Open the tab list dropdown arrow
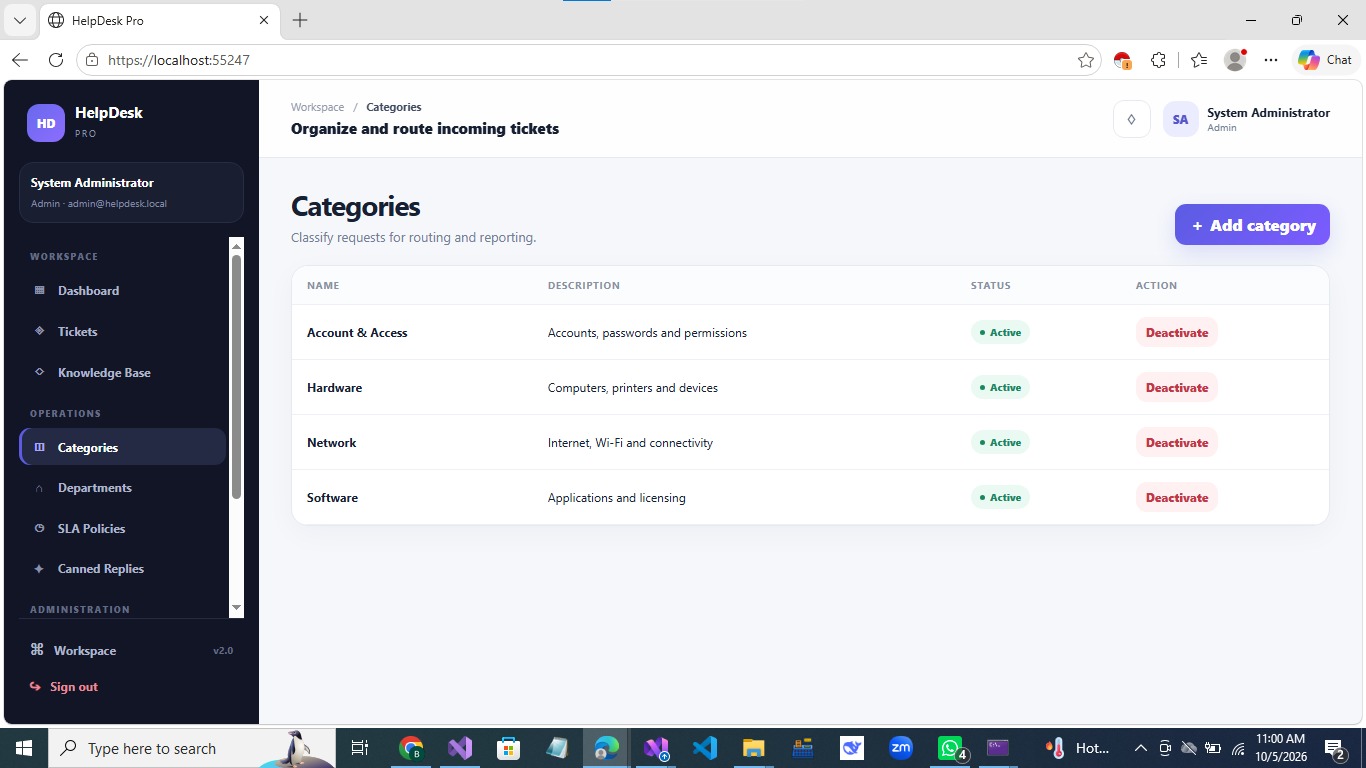Screen dimensions: 1366x768 pos(20,20)
